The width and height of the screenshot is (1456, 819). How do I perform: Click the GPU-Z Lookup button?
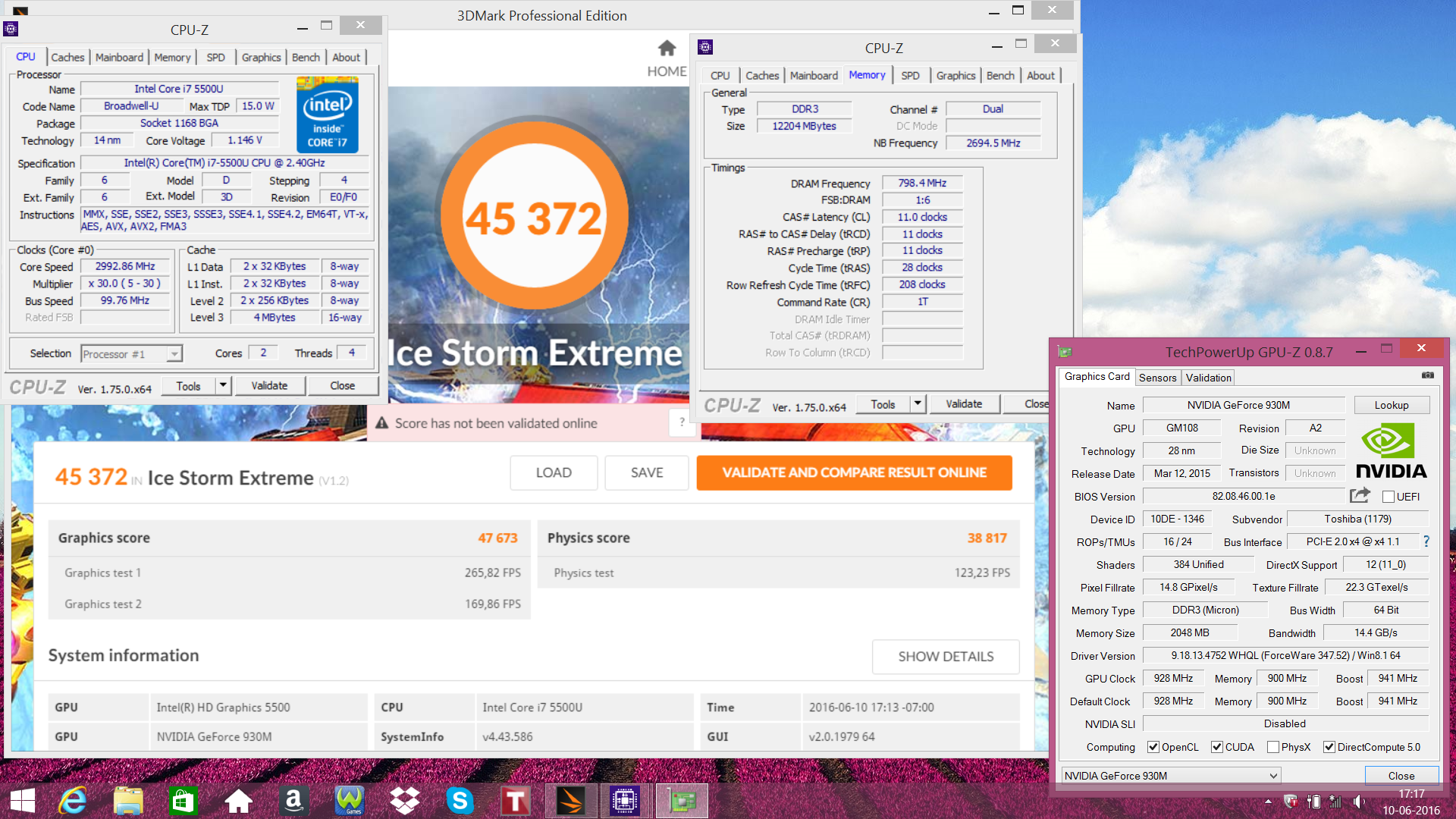click(x=1392, y=405)
